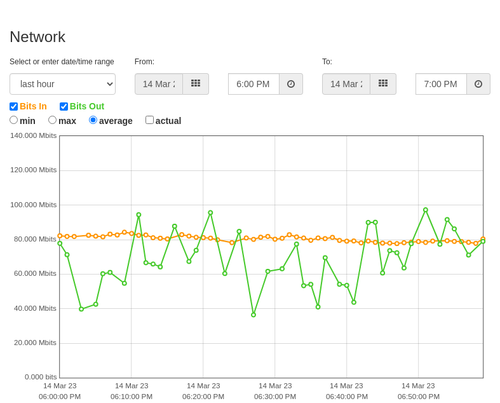Select the min radio button
This screenshot has width=500, height=403.
point(14,120)
